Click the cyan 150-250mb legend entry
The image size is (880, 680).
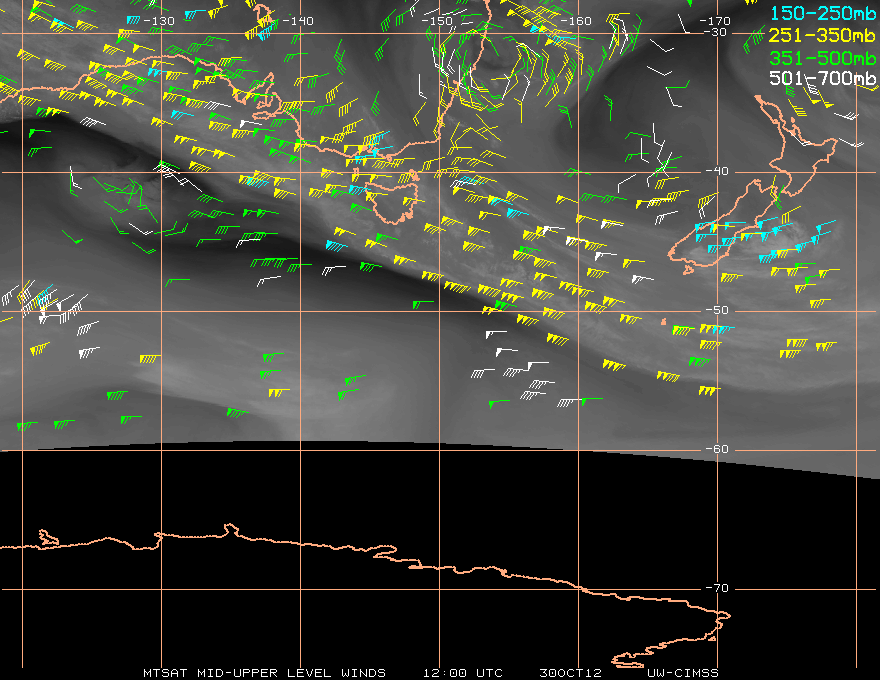point(823,13)
